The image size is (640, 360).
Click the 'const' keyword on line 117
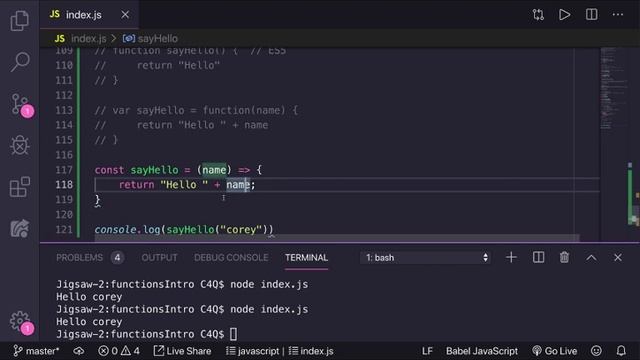(109, 170)
